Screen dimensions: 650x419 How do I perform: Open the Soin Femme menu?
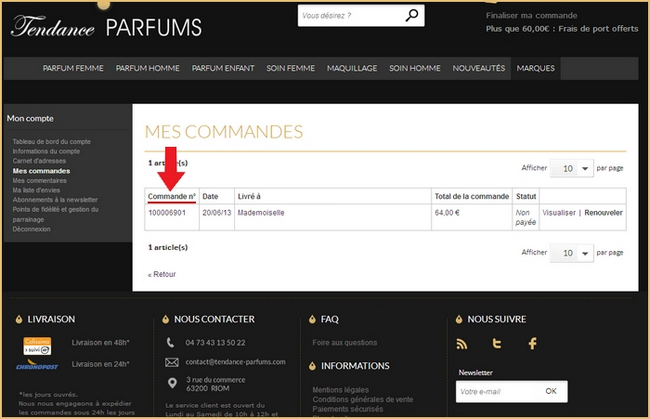tap(291, 68)
